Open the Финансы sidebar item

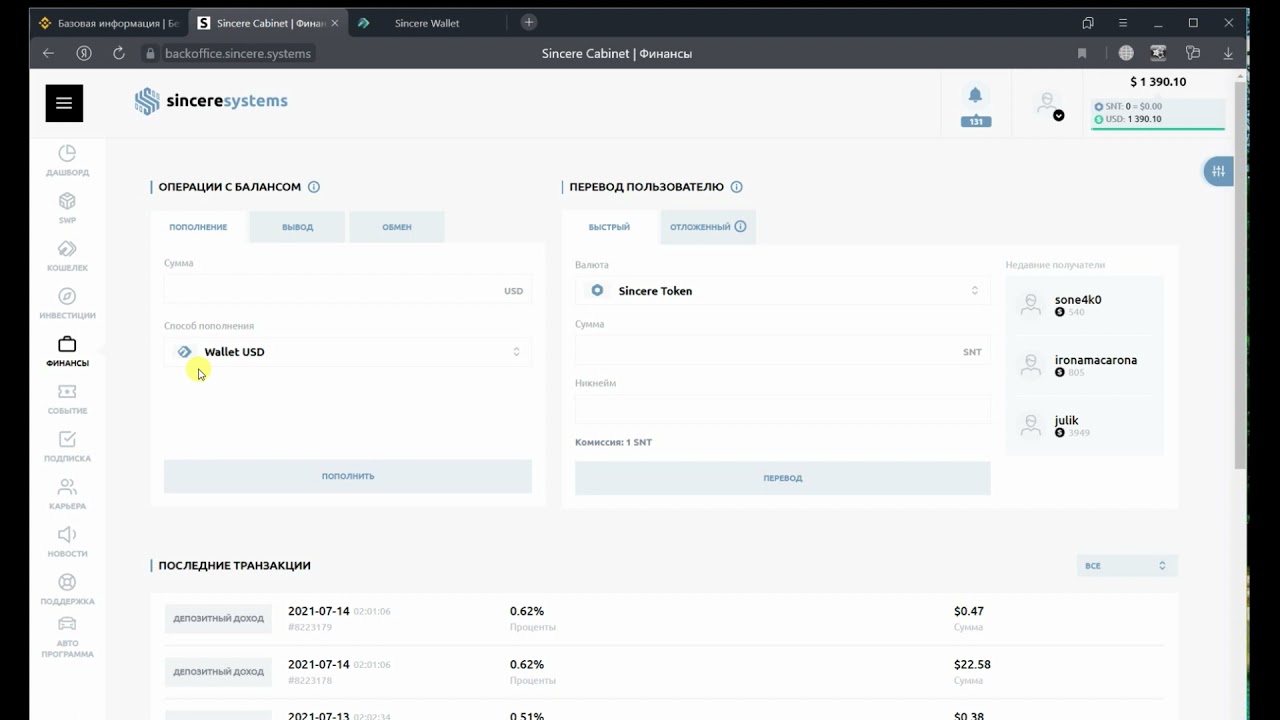point(67,351)
